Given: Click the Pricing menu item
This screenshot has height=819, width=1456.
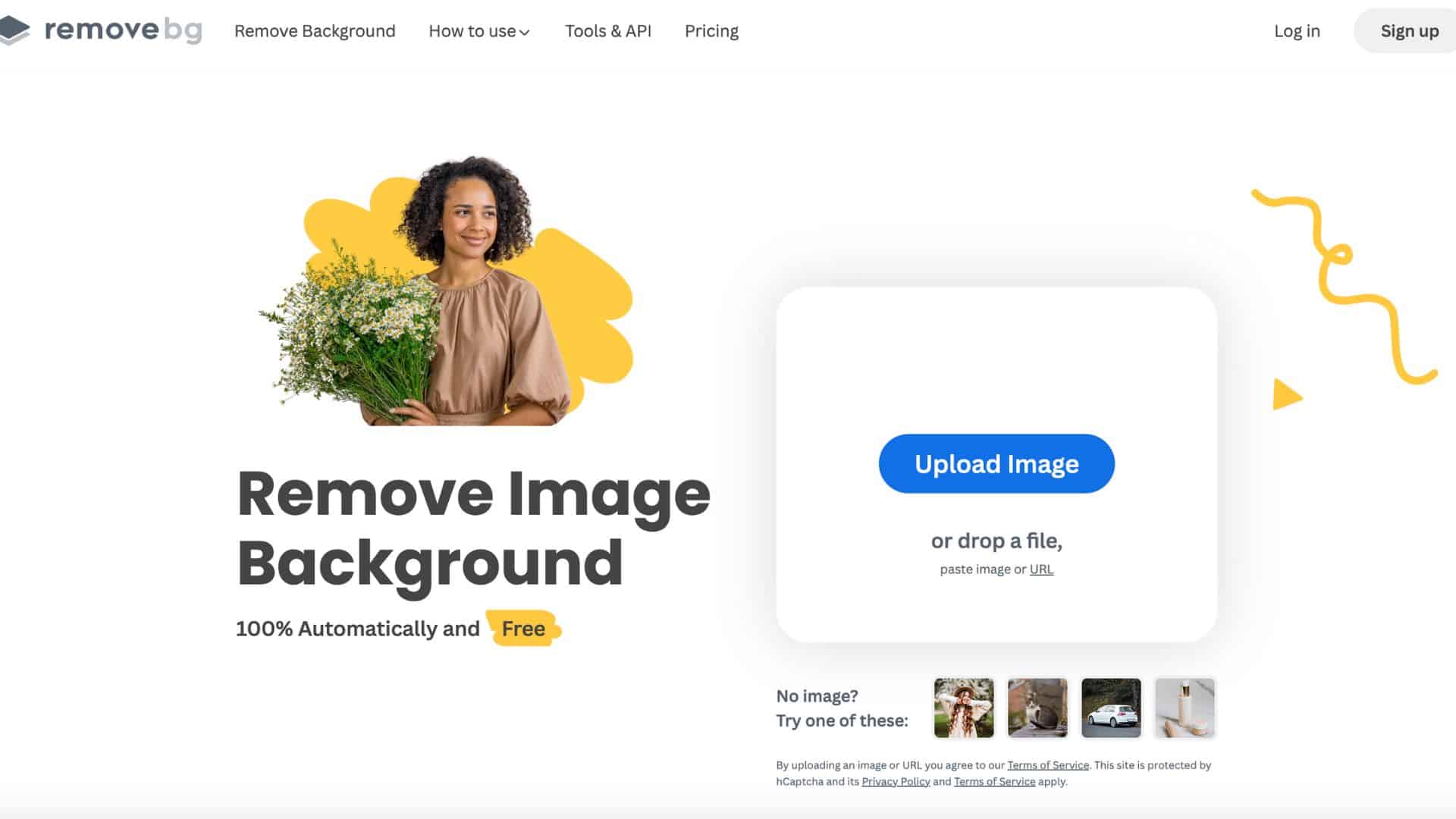Looking at the screenshot, I should 712,31.
